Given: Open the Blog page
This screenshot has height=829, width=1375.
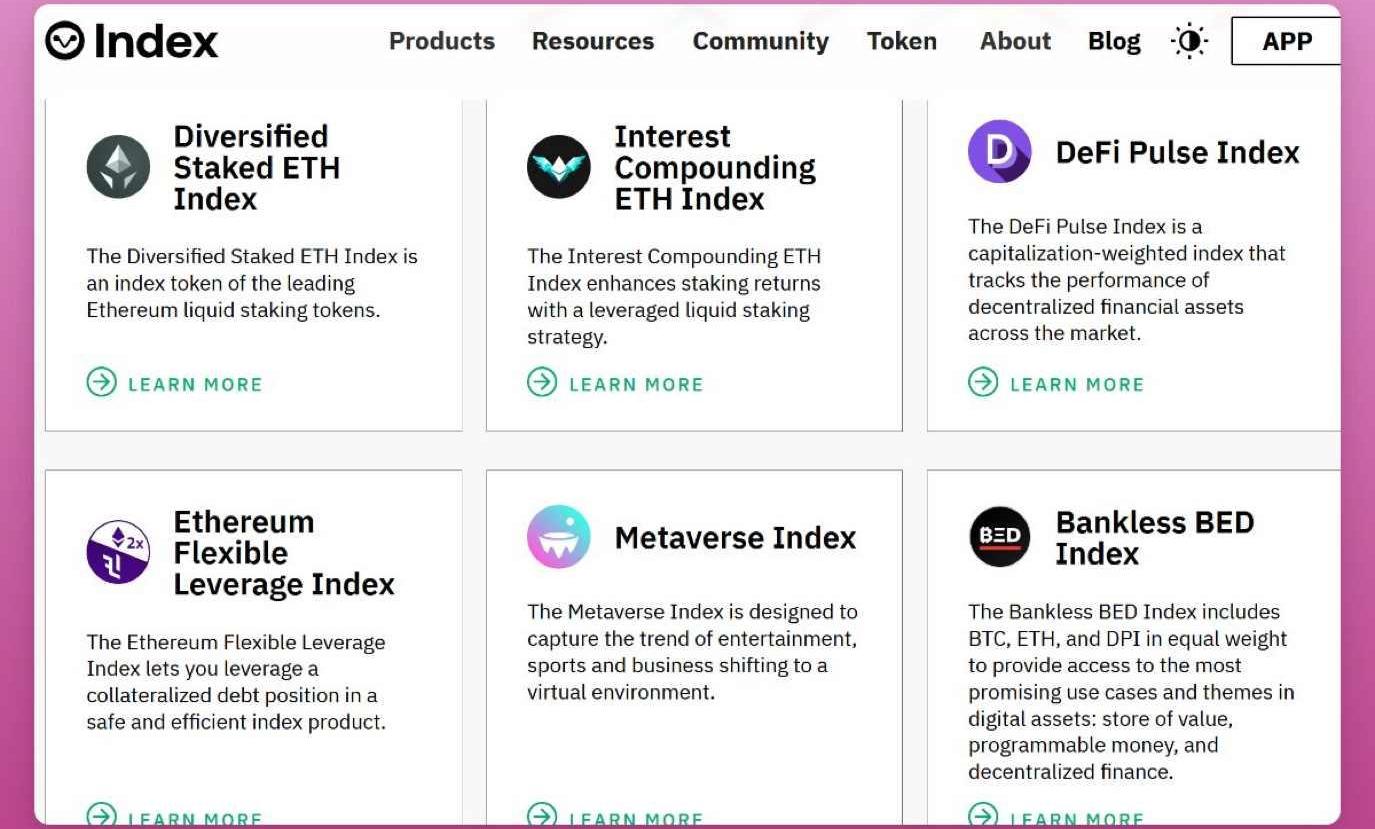Looking at the screenshot, I should [1114, 41].
